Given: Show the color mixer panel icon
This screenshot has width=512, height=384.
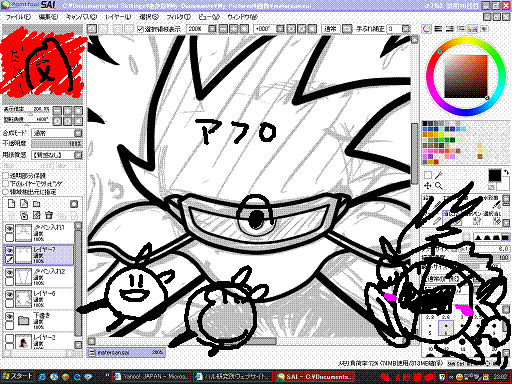Looking at the screenshot, I should [461, 29].
